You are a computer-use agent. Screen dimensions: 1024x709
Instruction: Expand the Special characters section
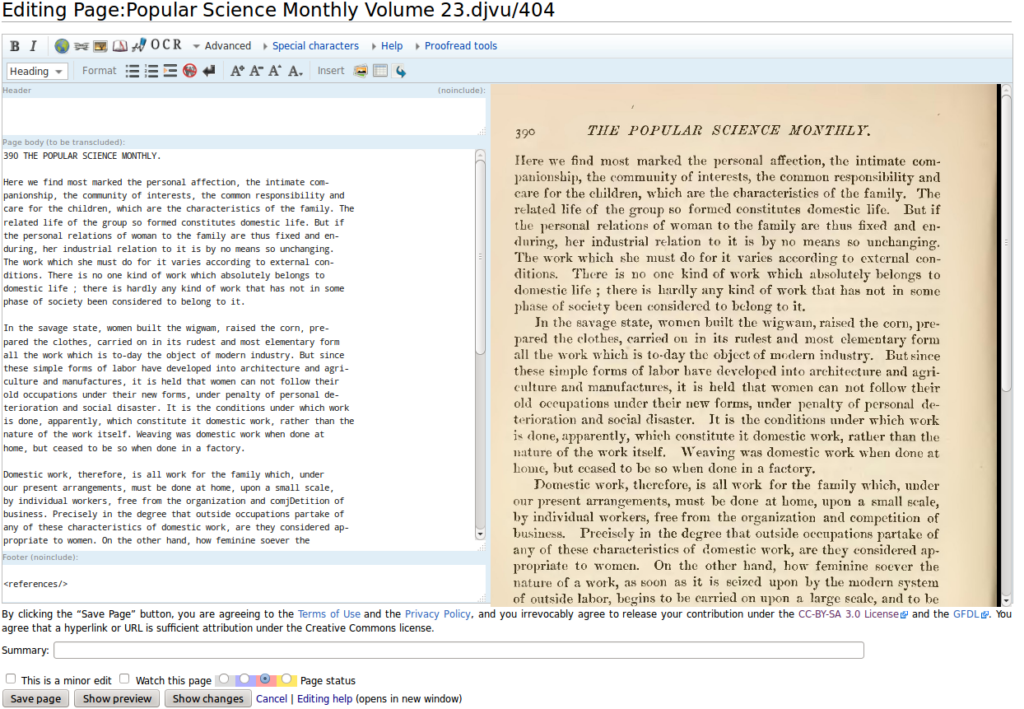tap(311, 46)
